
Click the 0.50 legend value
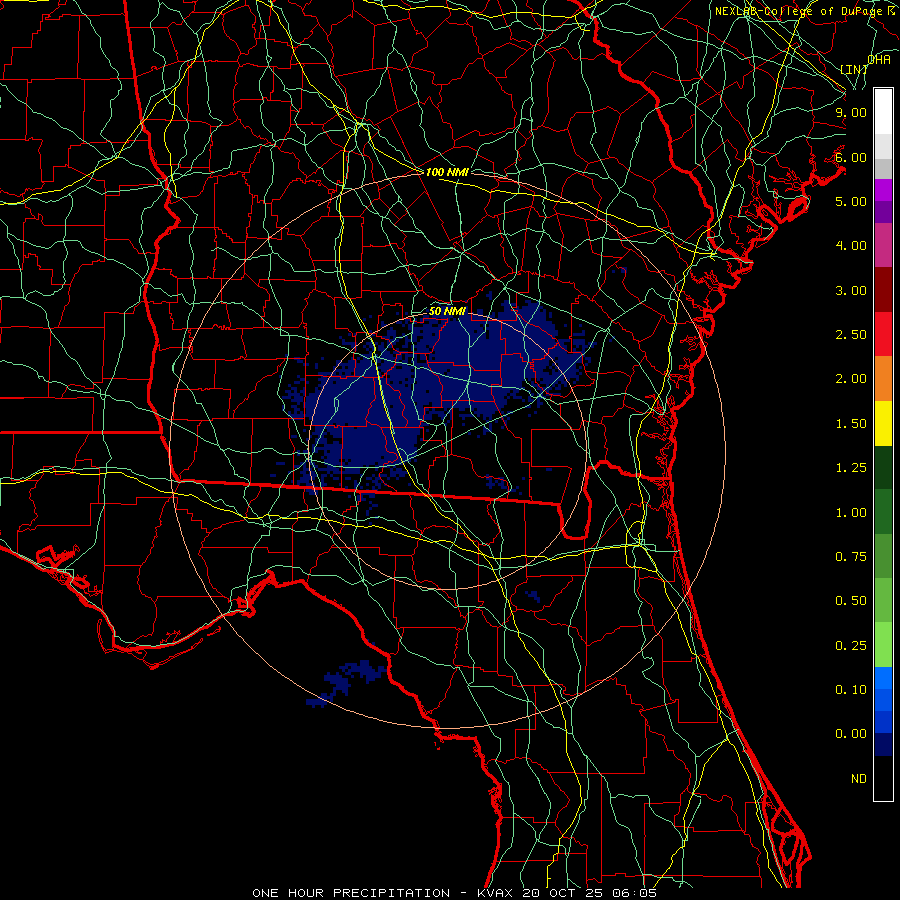click(x=851, y=601)
